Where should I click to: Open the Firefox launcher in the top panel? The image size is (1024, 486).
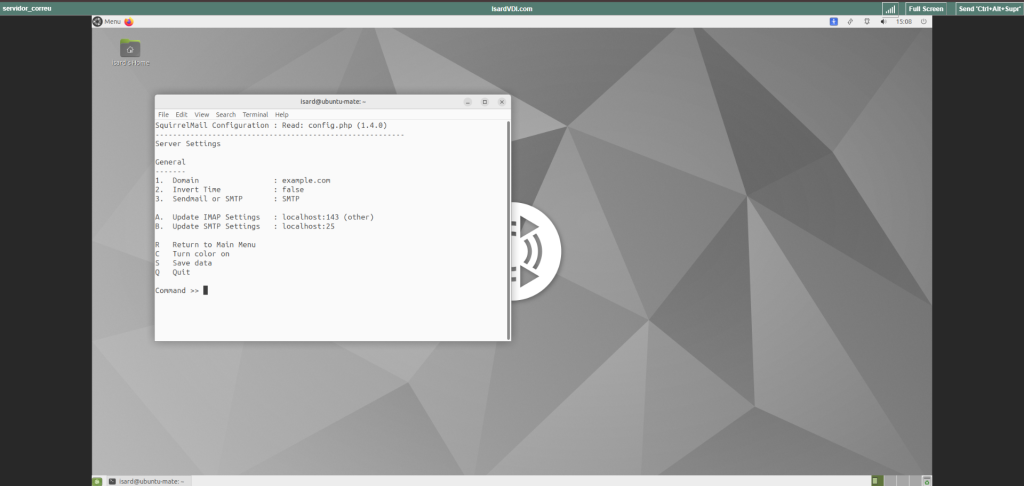pos(129,22)
